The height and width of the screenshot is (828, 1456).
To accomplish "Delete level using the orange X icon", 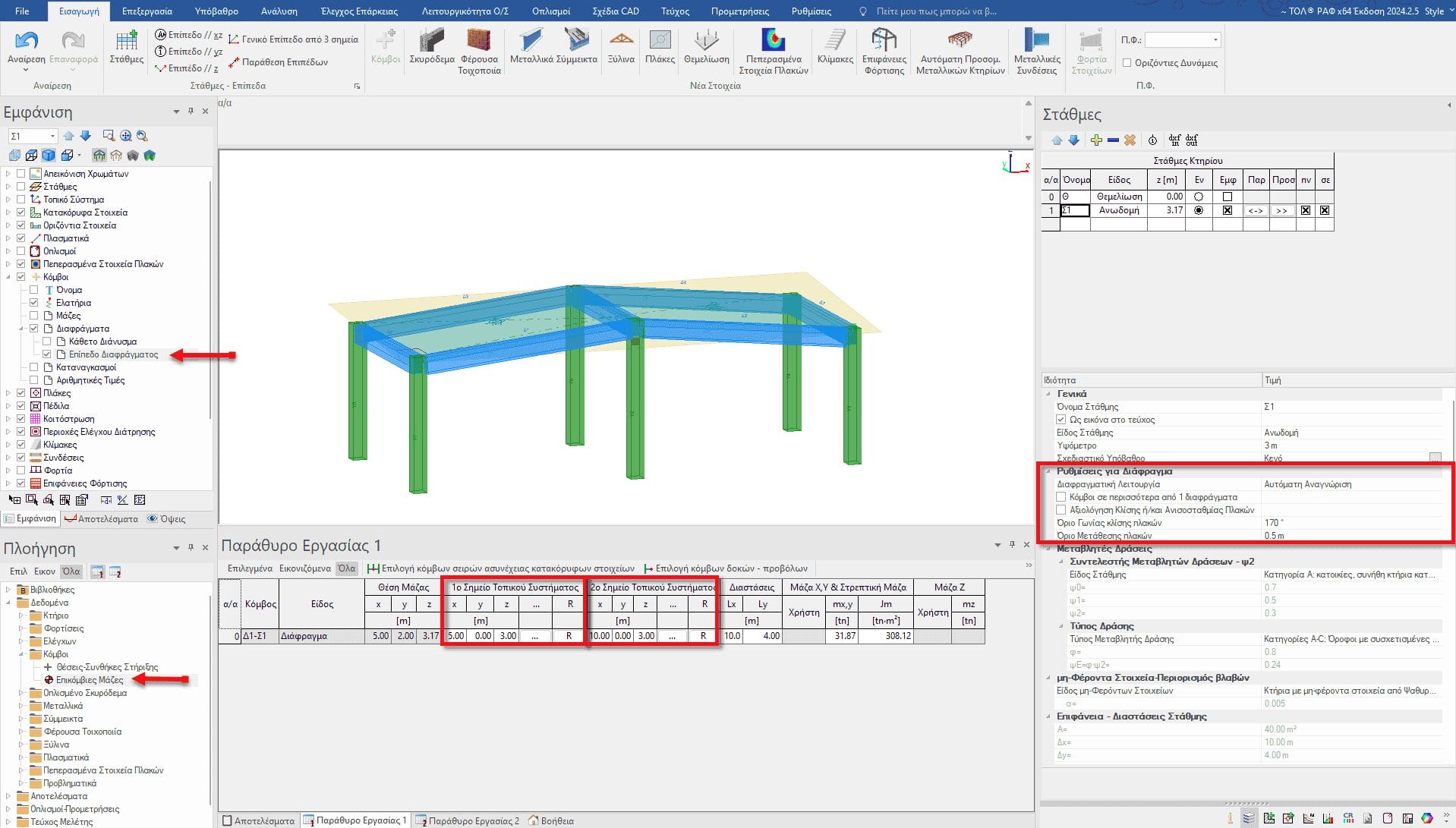I will click(x=1130, y=140).
